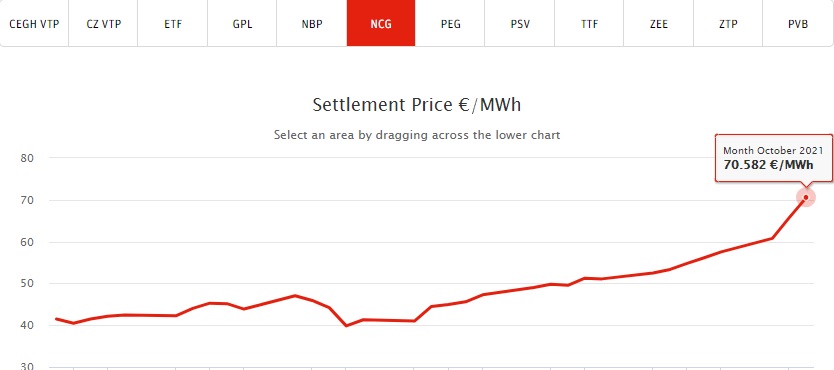Click the 70.582 €/MWh tooltip box
Image resolution: width=834 pixels, height=370 pixels.
(774, 158)
